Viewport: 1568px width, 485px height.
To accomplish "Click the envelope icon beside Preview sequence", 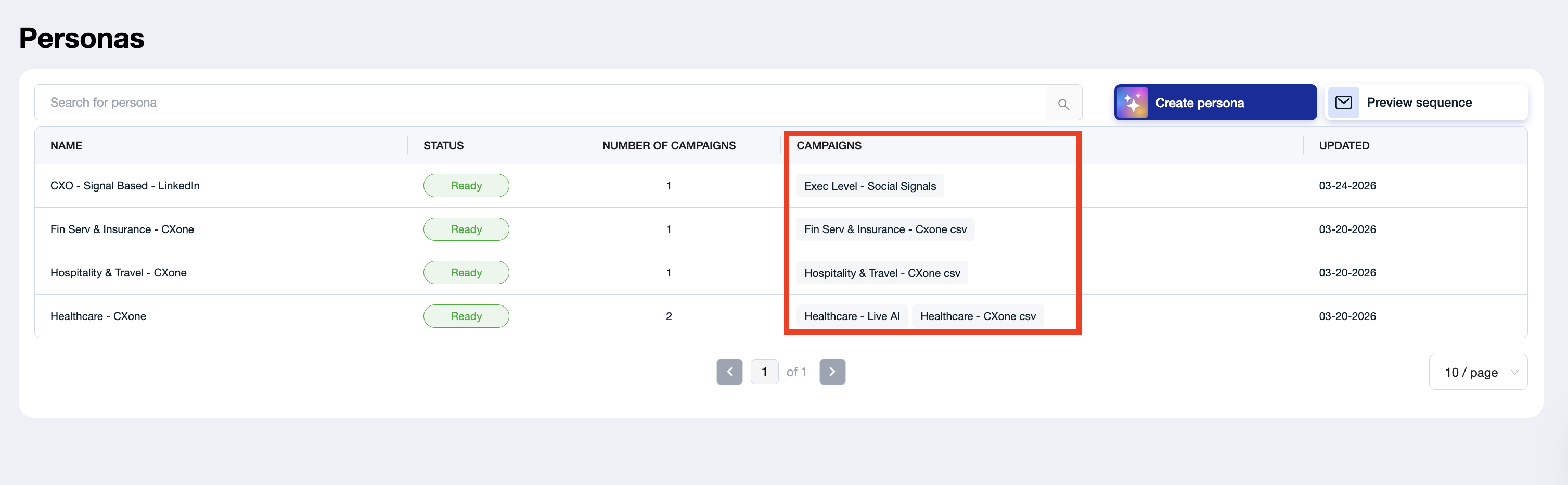I will 1343,102.
